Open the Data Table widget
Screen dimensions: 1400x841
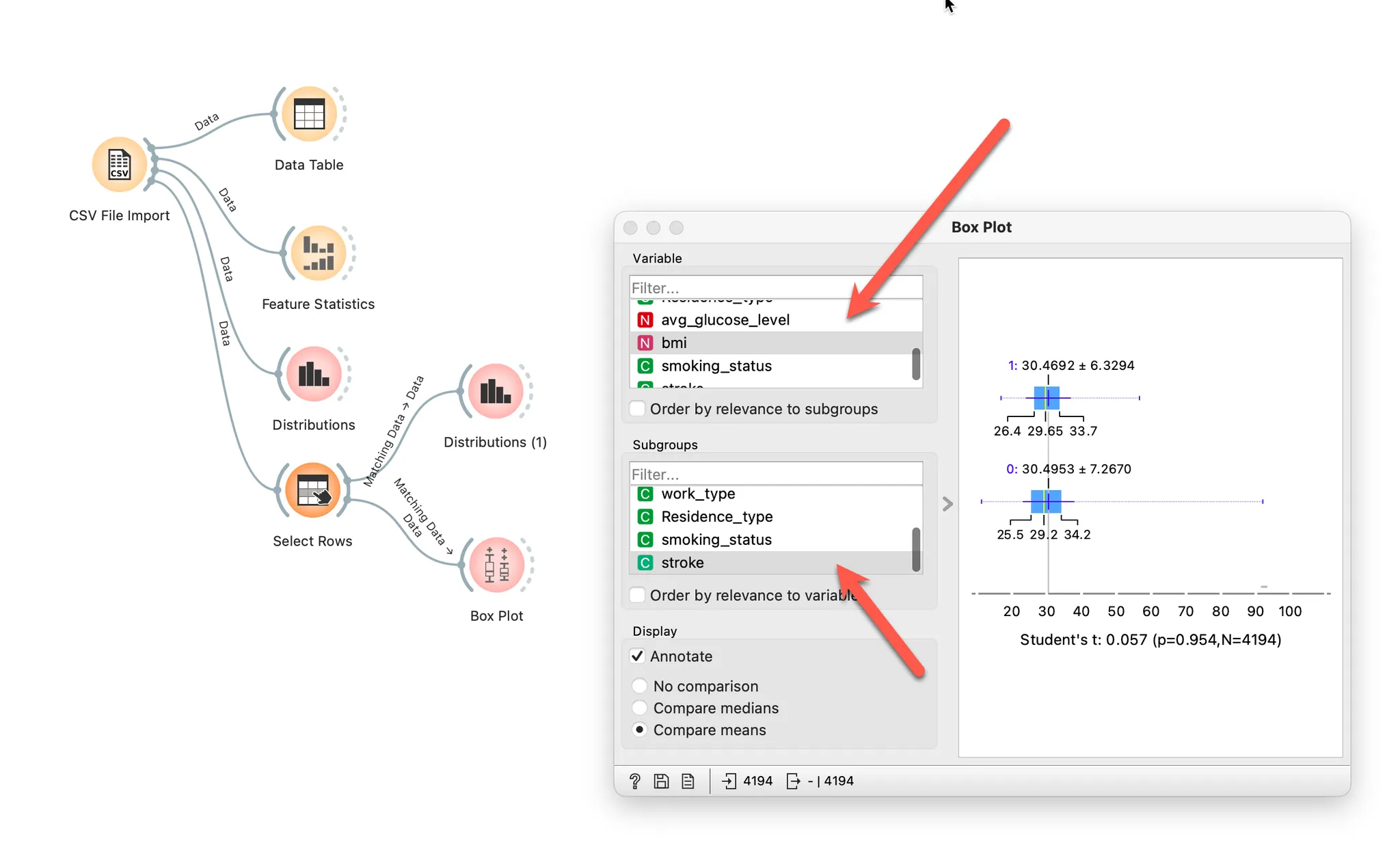coord(309,114)
